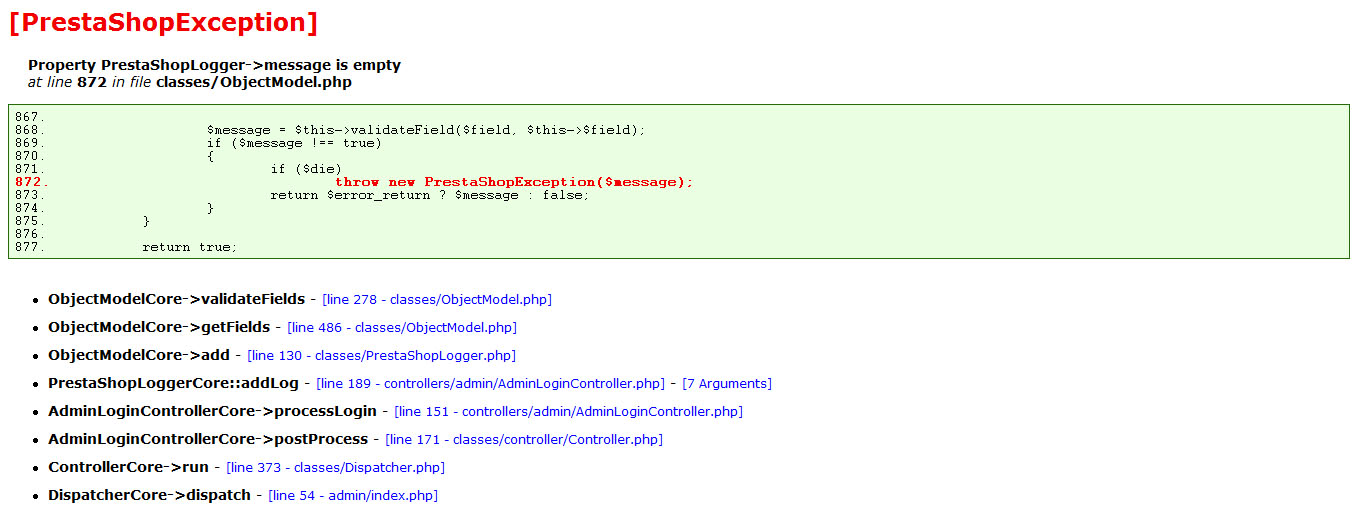
Task: Click code line 'return $error_return ? $message : false;'
Action: click(x=430, y=195)
